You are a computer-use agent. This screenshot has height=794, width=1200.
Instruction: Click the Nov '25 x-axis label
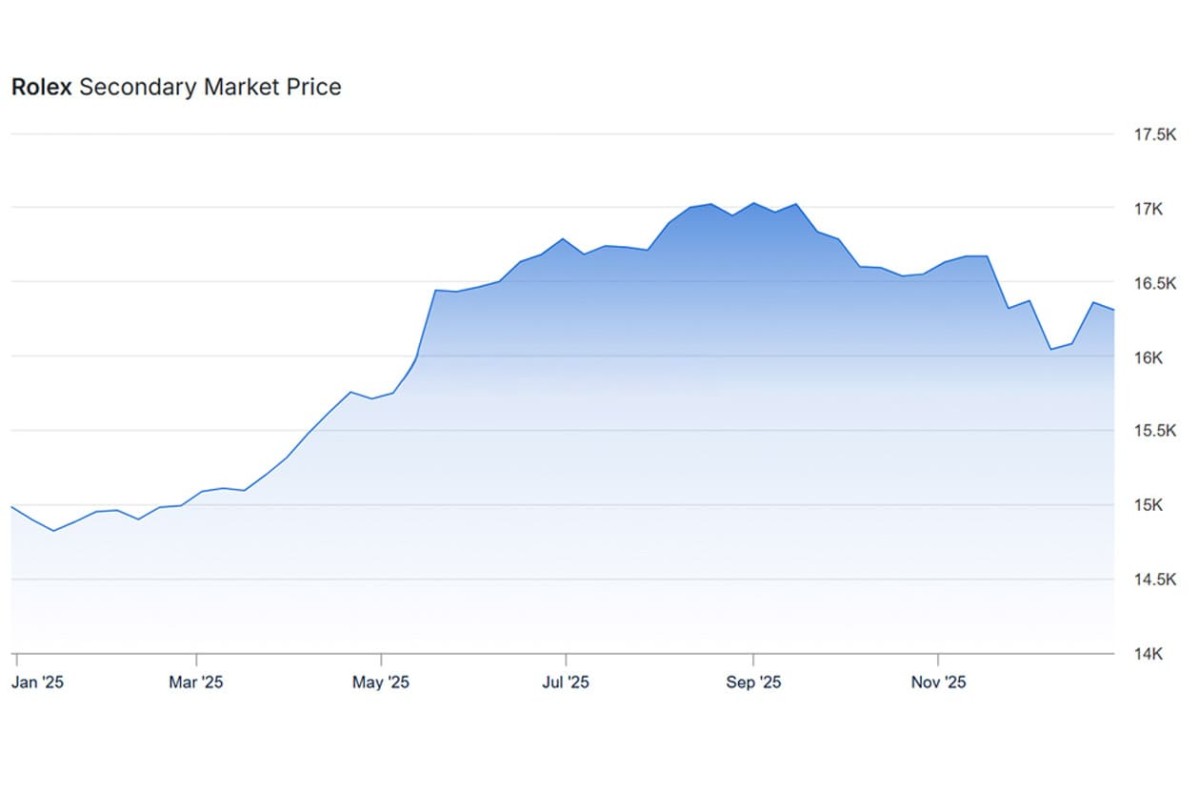938,683
